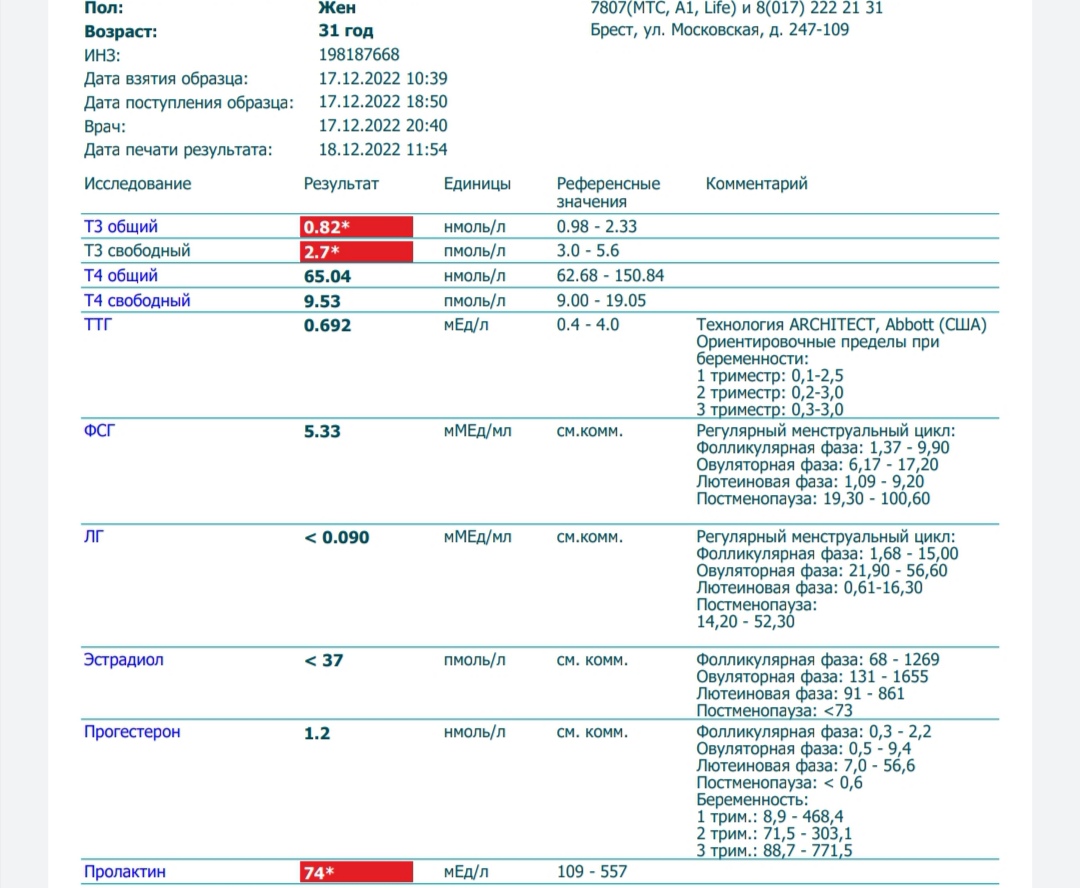Click the progesterone result 1.2
The width and height of the screenshot is (1080, 888).
tap(317, 733)
